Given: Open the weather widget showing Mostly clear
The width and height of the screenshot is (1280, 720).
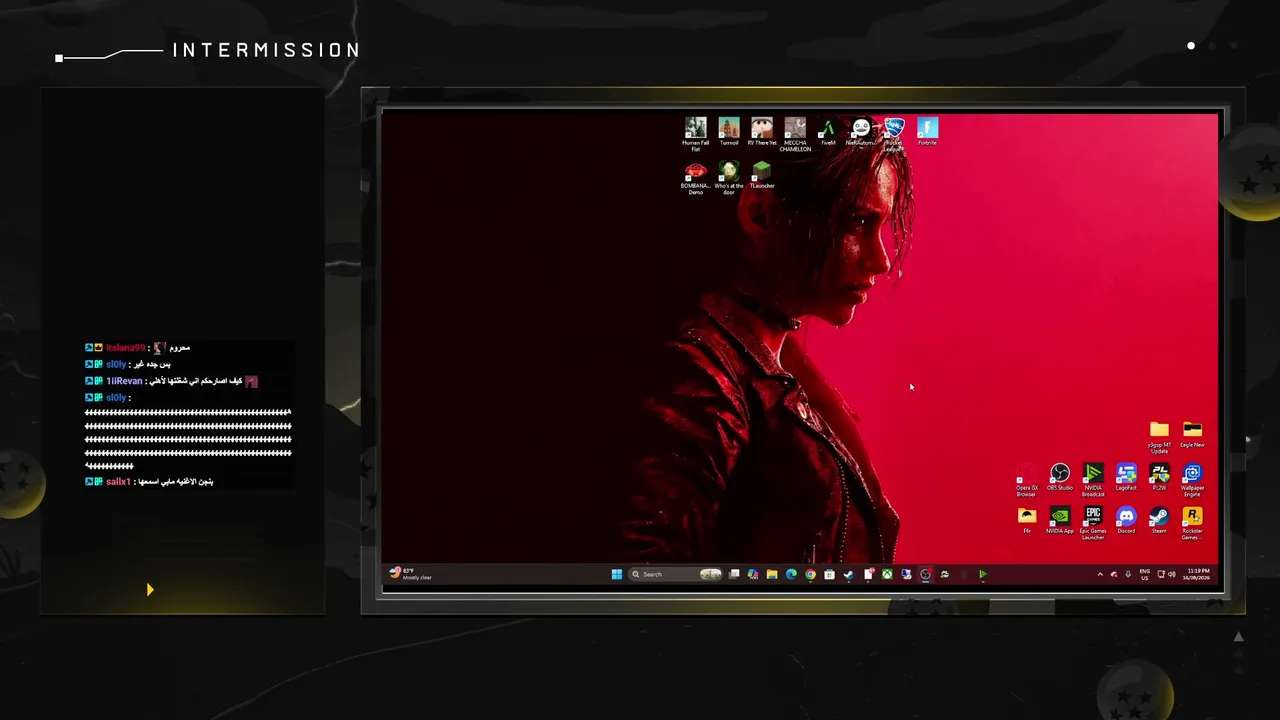Looking at the screenshot, I should point(412,574).
